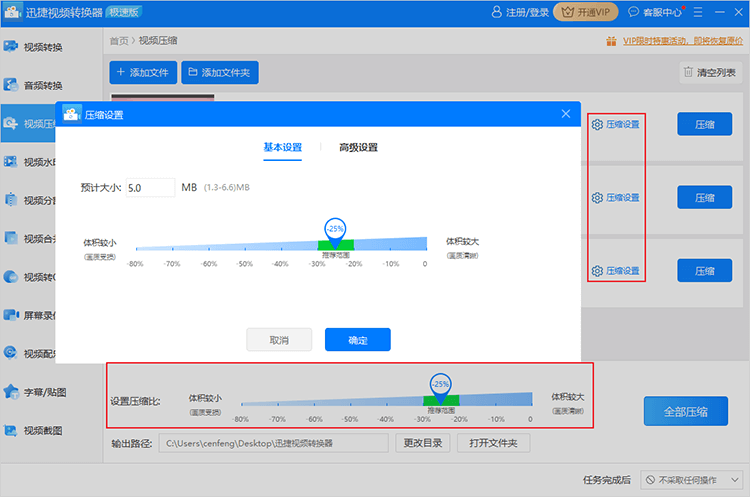Click the 确定 button in dialog
750x497 pixels.
click(357, 340)
